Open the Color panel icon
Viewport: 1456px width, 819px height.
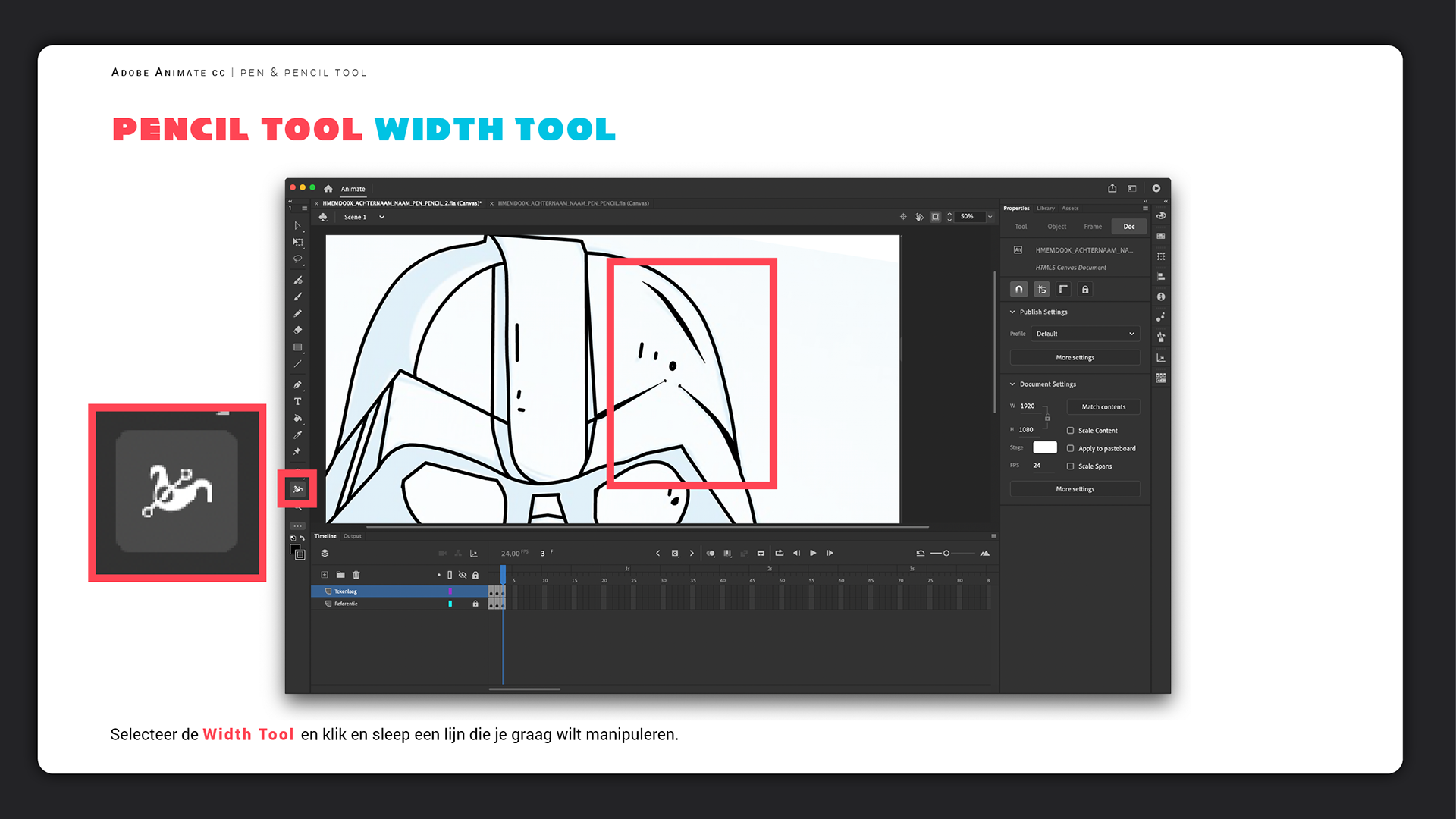coord(1161,216)
